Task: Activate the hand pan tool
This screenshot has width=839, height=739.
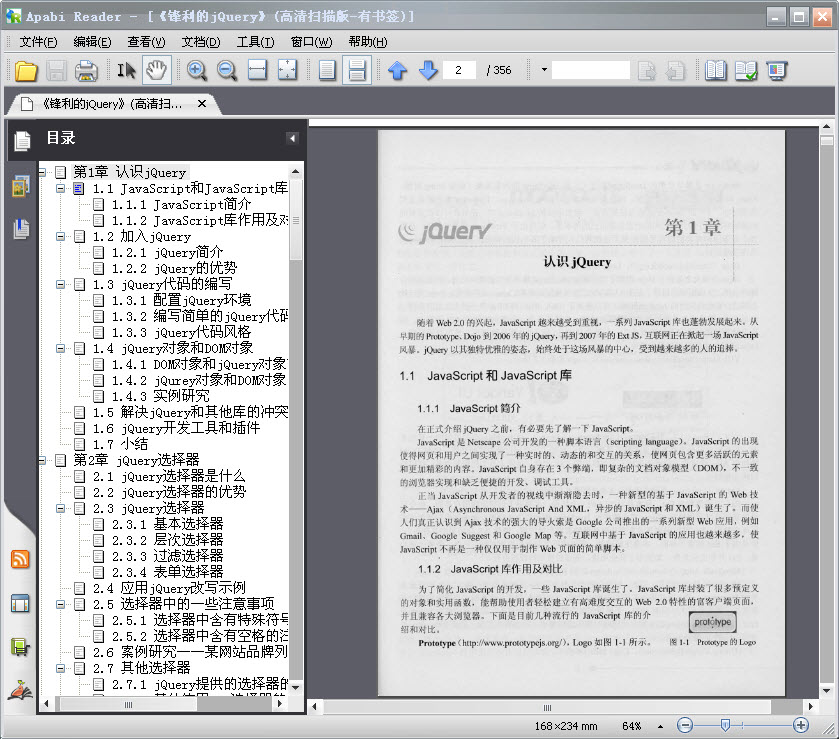Action: click(156, 71)
